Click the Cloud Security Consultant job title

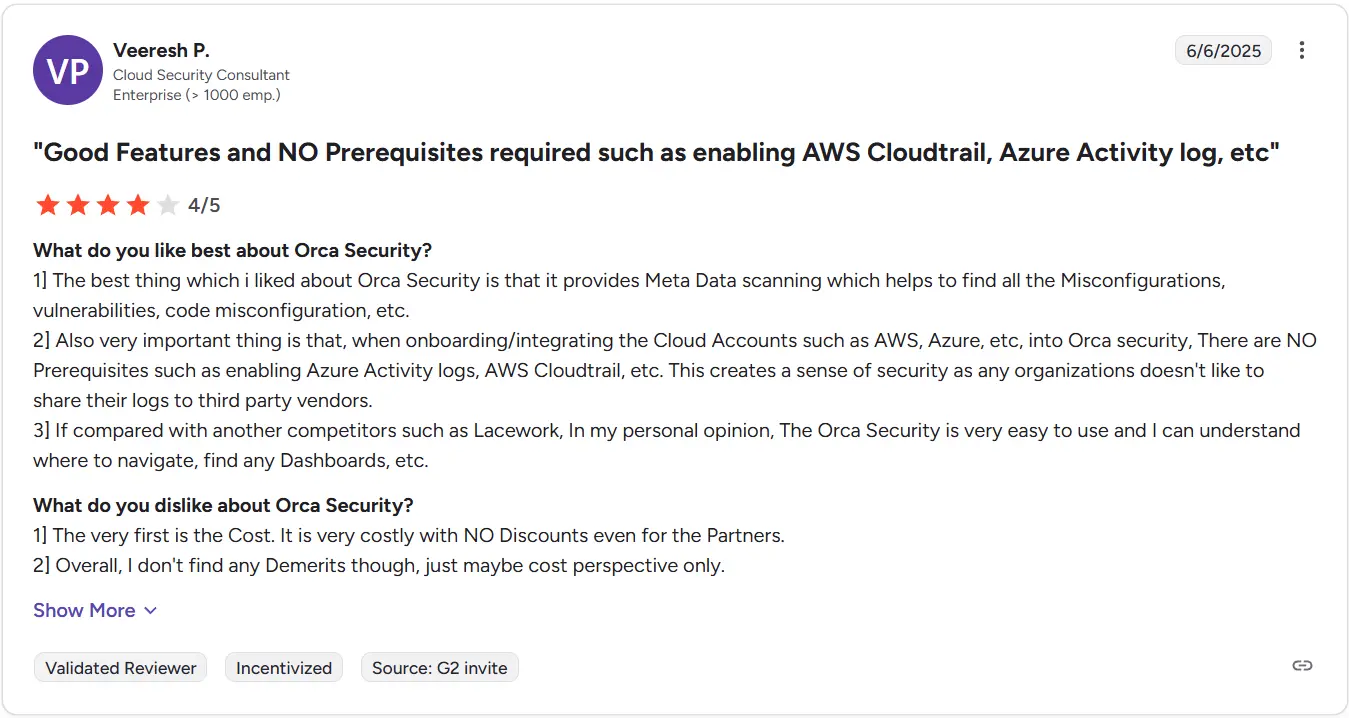point(201,75)
